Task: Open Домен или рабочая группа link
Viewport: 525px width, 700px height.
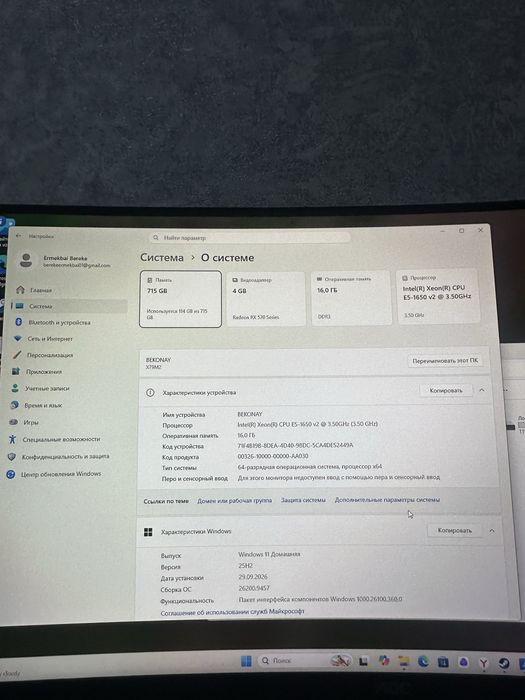Action: pyautogui.click(x=234, y=500)
